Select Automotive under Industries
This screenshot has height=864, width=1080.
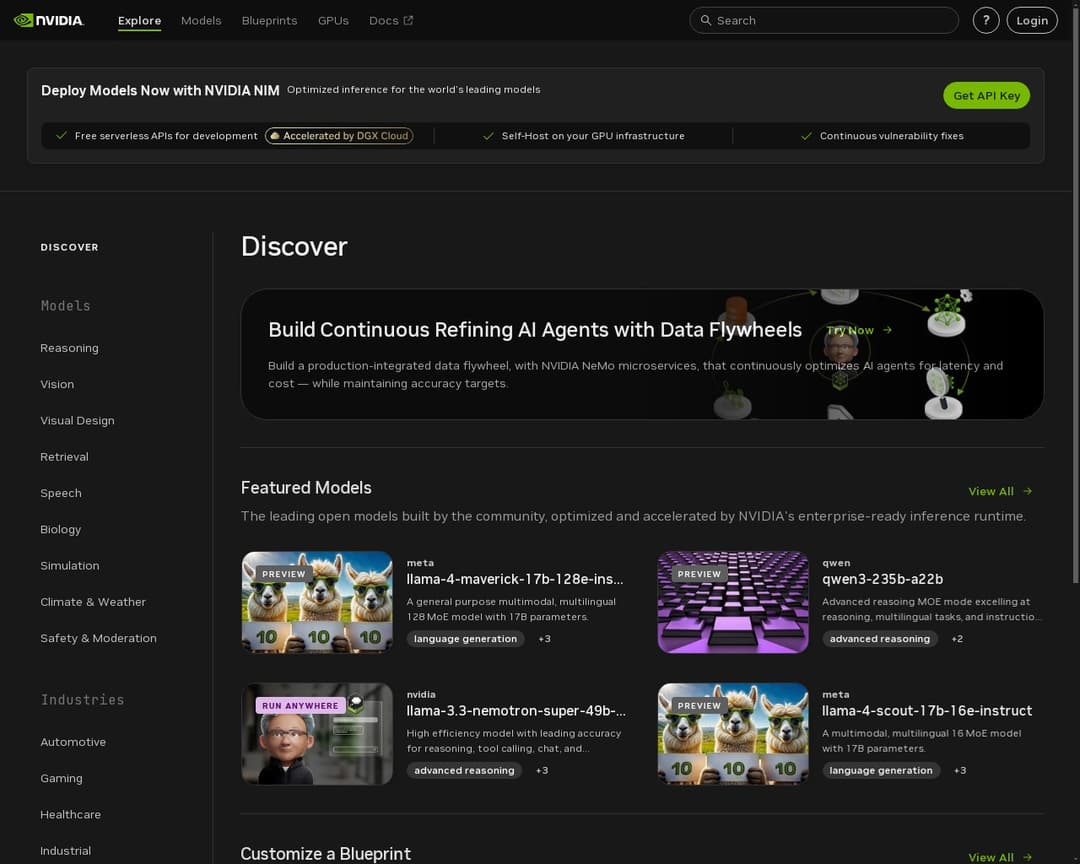tap(73, 742)
